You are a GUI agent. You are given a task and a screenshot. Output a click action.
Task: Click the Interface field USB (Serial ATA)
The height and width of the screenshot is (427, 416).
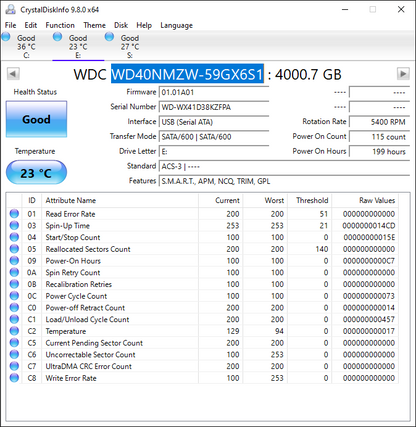214,122
